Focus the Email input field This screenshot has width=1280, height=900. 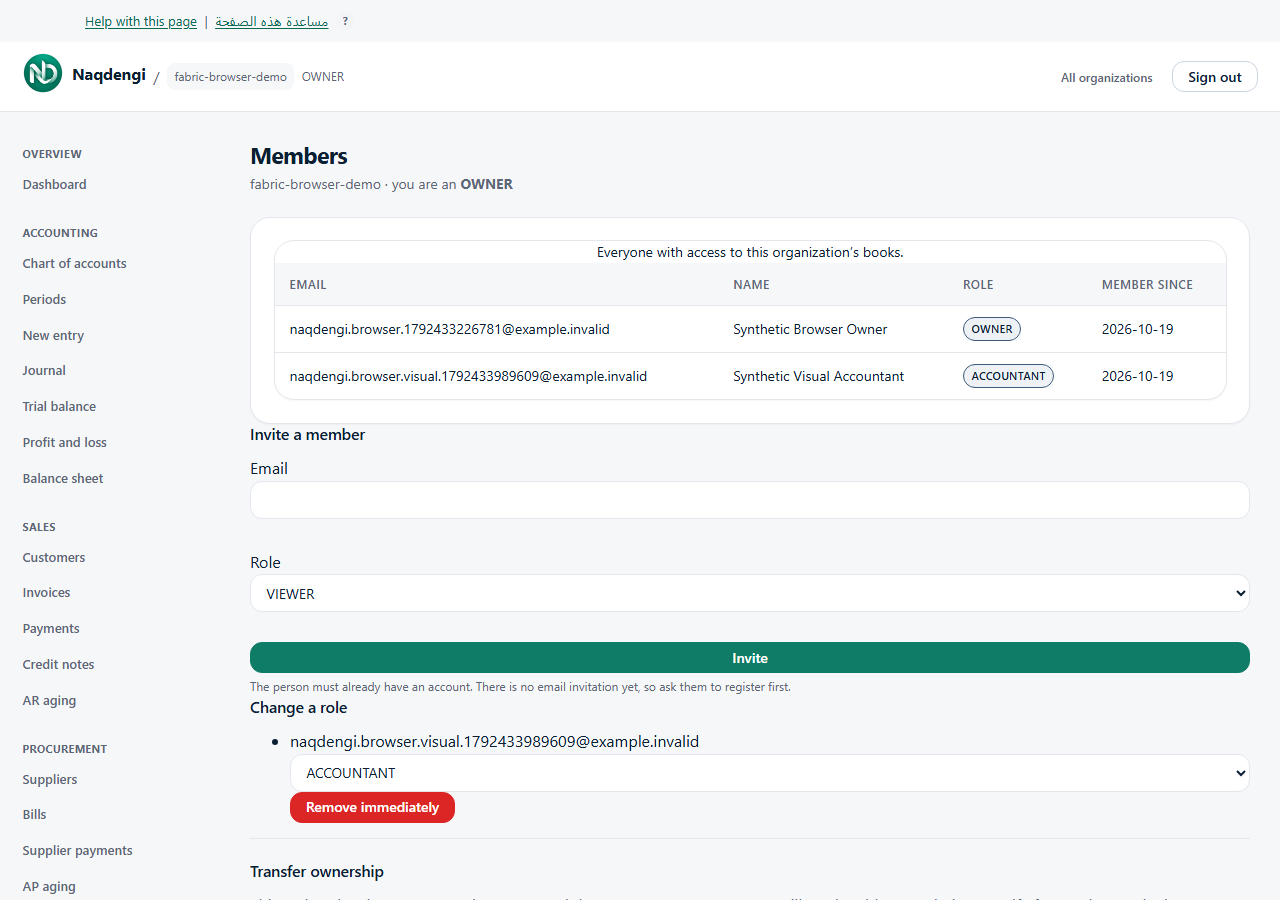(750, 500)
